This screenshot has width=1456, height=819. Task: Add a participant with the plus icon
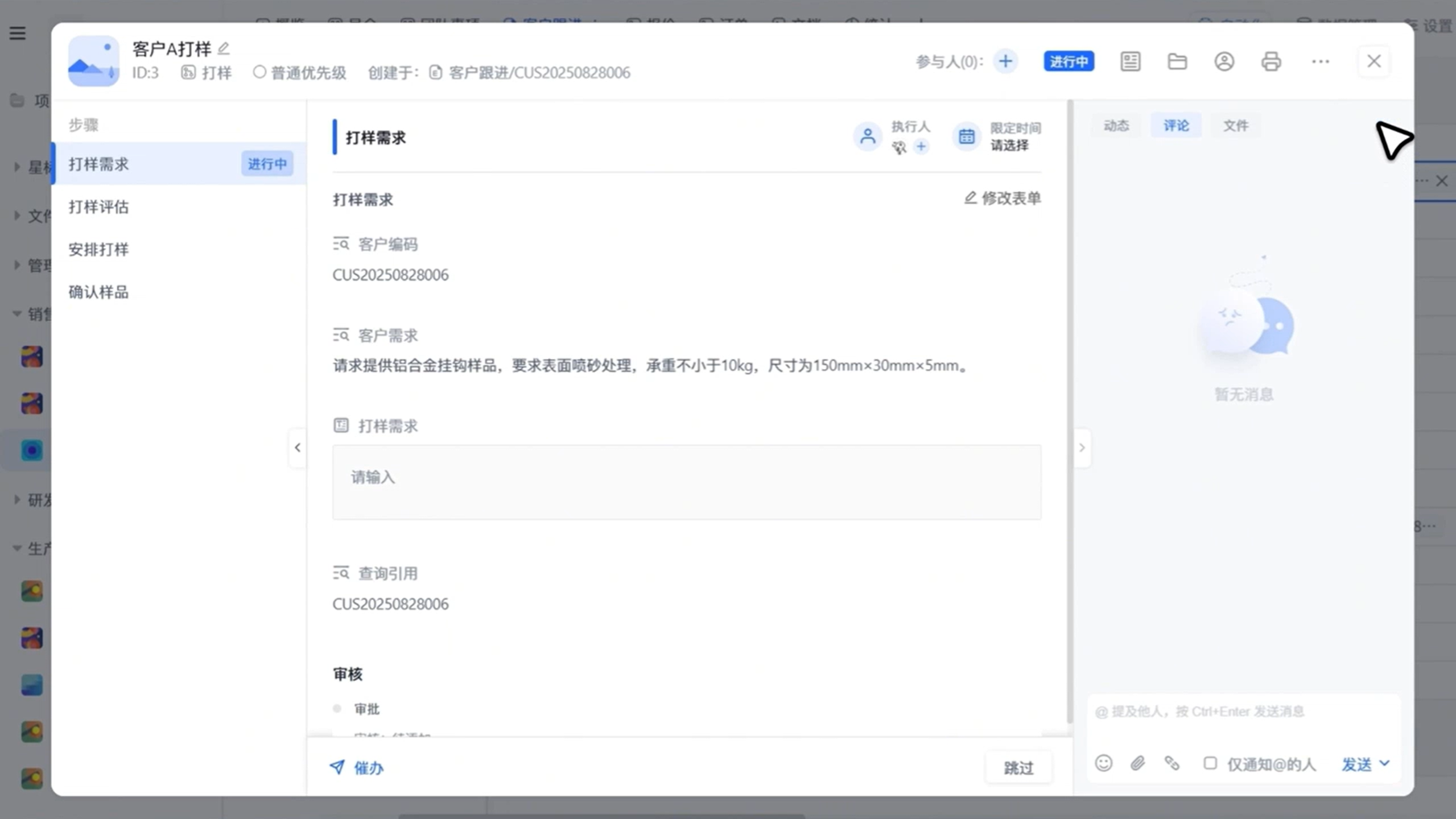[1005, 61]
